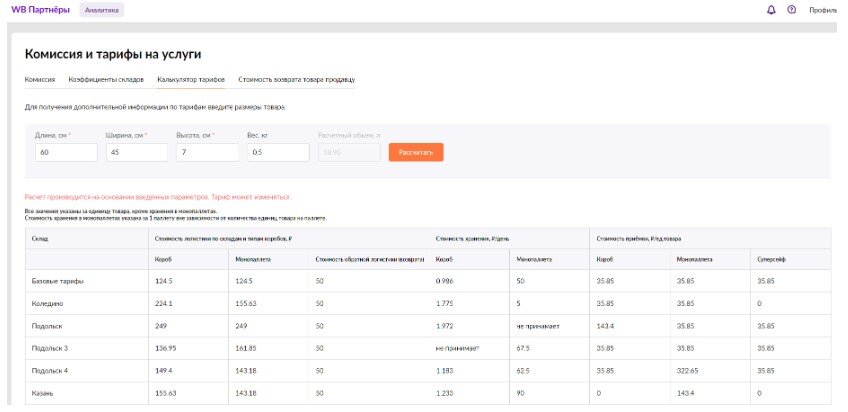Focus the Вес, кг input field
This screenshot has width=848, height=412.
click(279, 152)
